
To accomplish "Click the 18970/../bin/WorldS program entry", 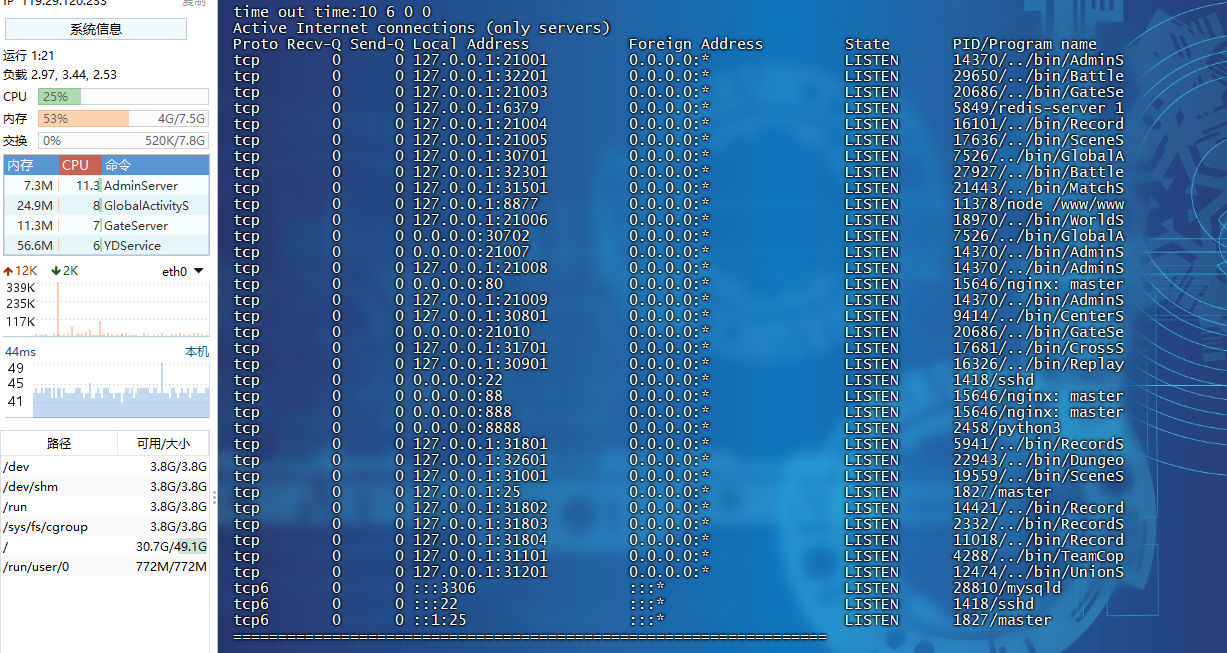I will pyautogui.click(x=1038, y=220).
